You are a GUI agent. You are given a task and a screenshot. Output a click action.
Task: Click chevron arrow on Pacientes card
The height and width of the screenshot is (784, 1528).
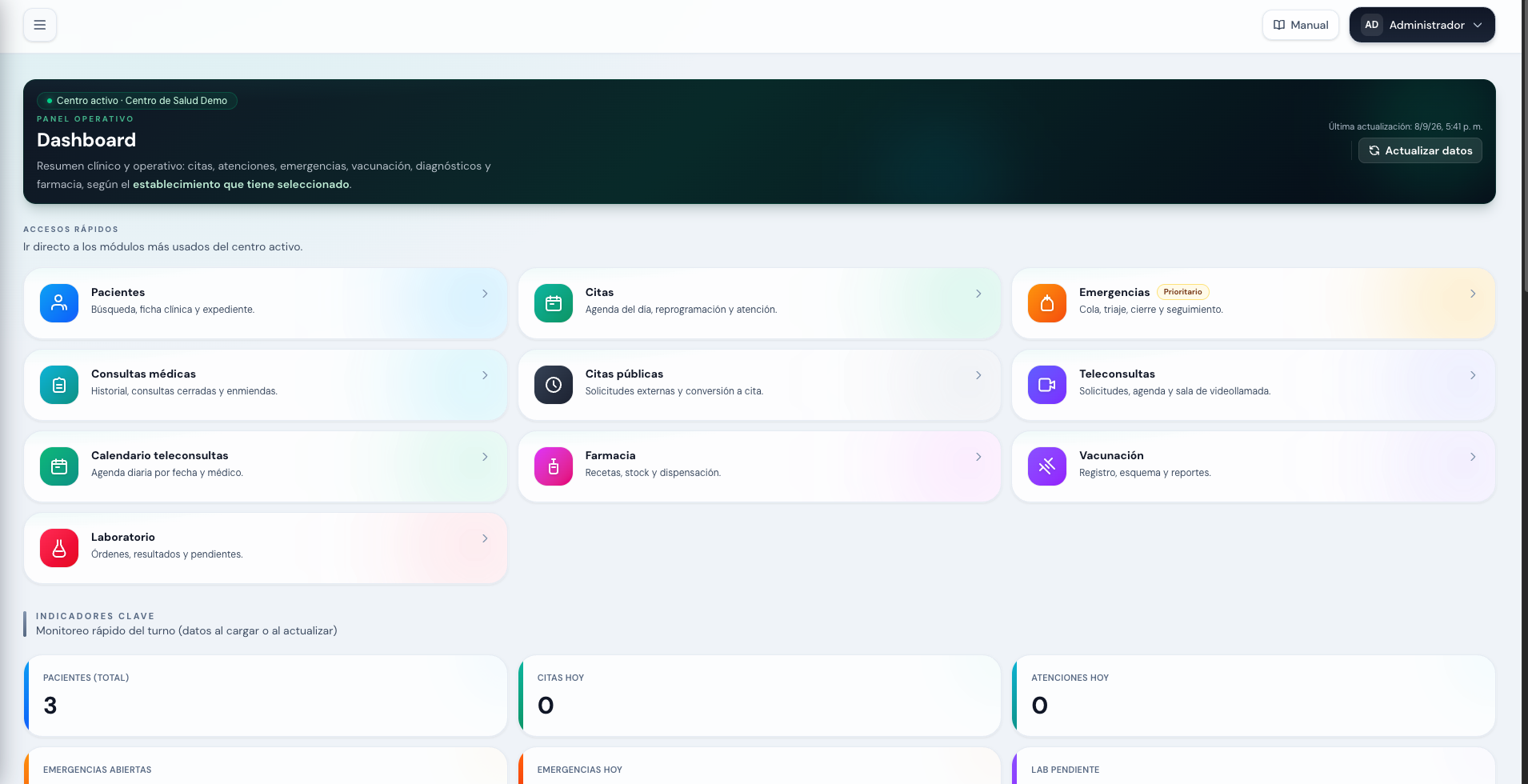[485, 294]
